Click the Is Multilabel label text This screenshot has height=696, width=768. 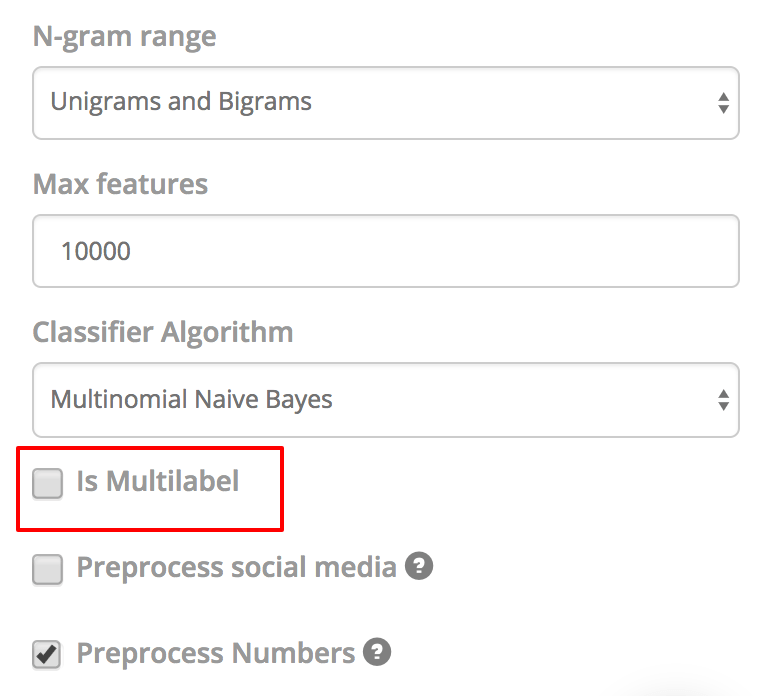[x=158, y=482]
